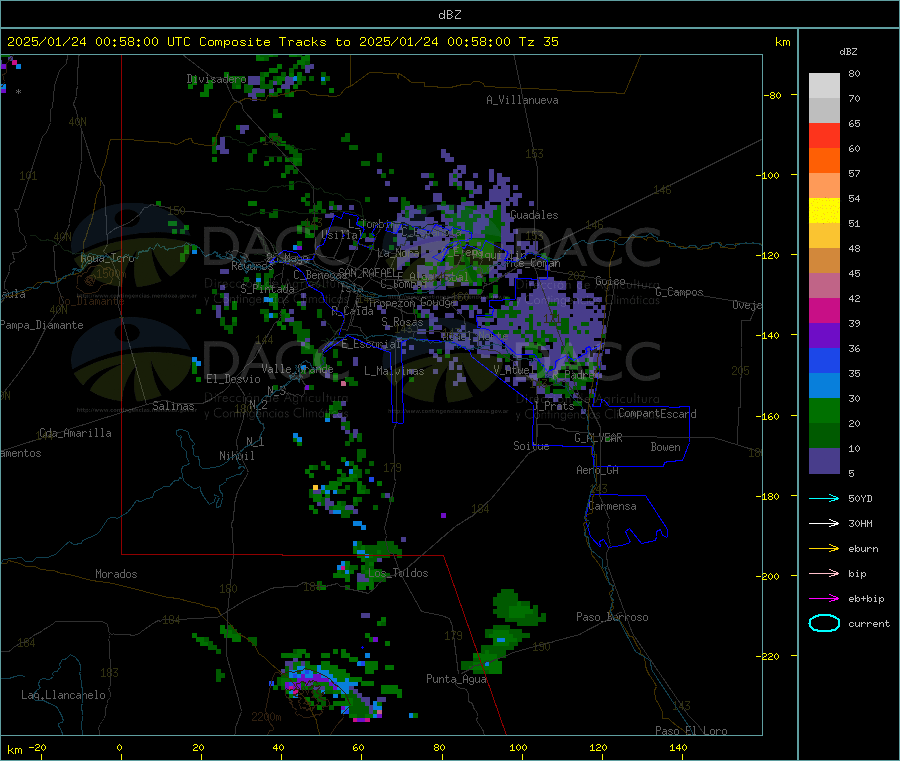Click the 65 dBZ red legend swatch

[x=824, y=135]
